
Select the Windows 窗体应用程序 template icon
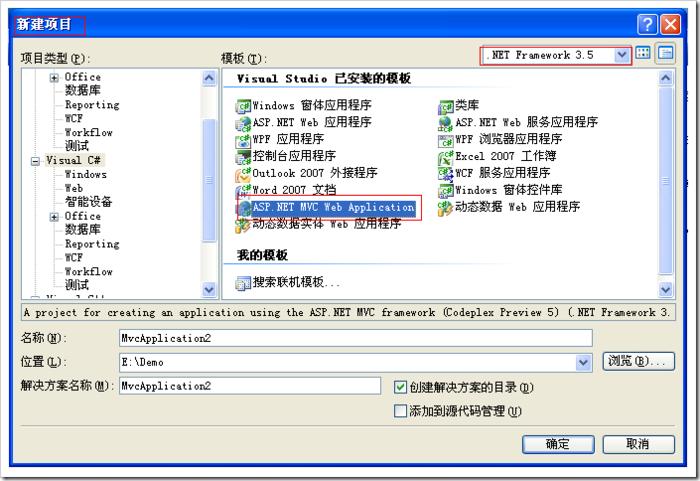243,106
